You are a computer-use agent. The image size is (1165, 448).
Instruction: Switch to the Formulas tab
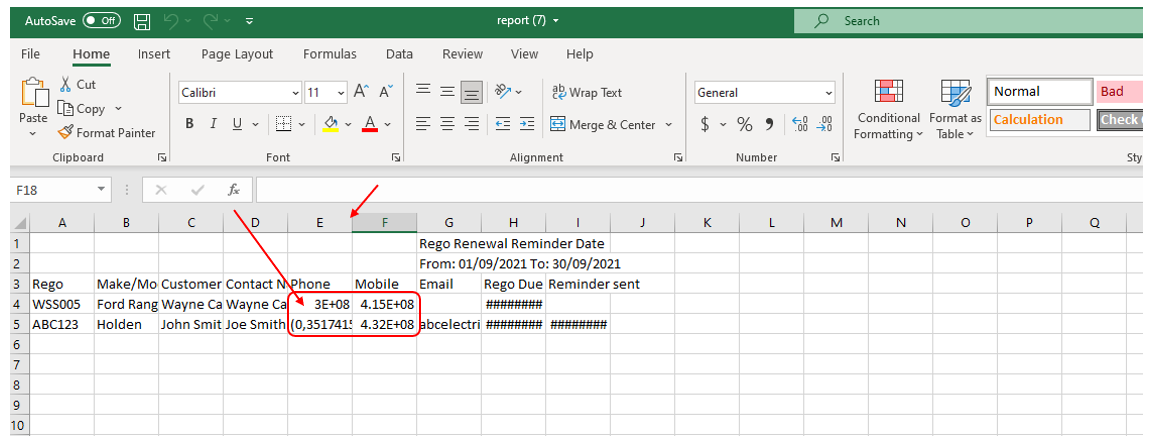[330, 54]
